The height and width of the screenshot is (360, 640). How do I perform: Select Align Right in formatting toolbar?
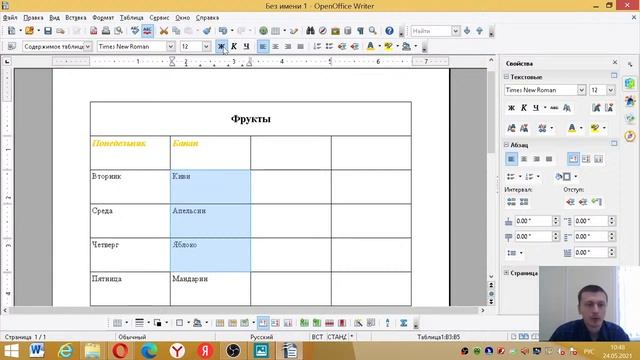(x=288, y=47)
